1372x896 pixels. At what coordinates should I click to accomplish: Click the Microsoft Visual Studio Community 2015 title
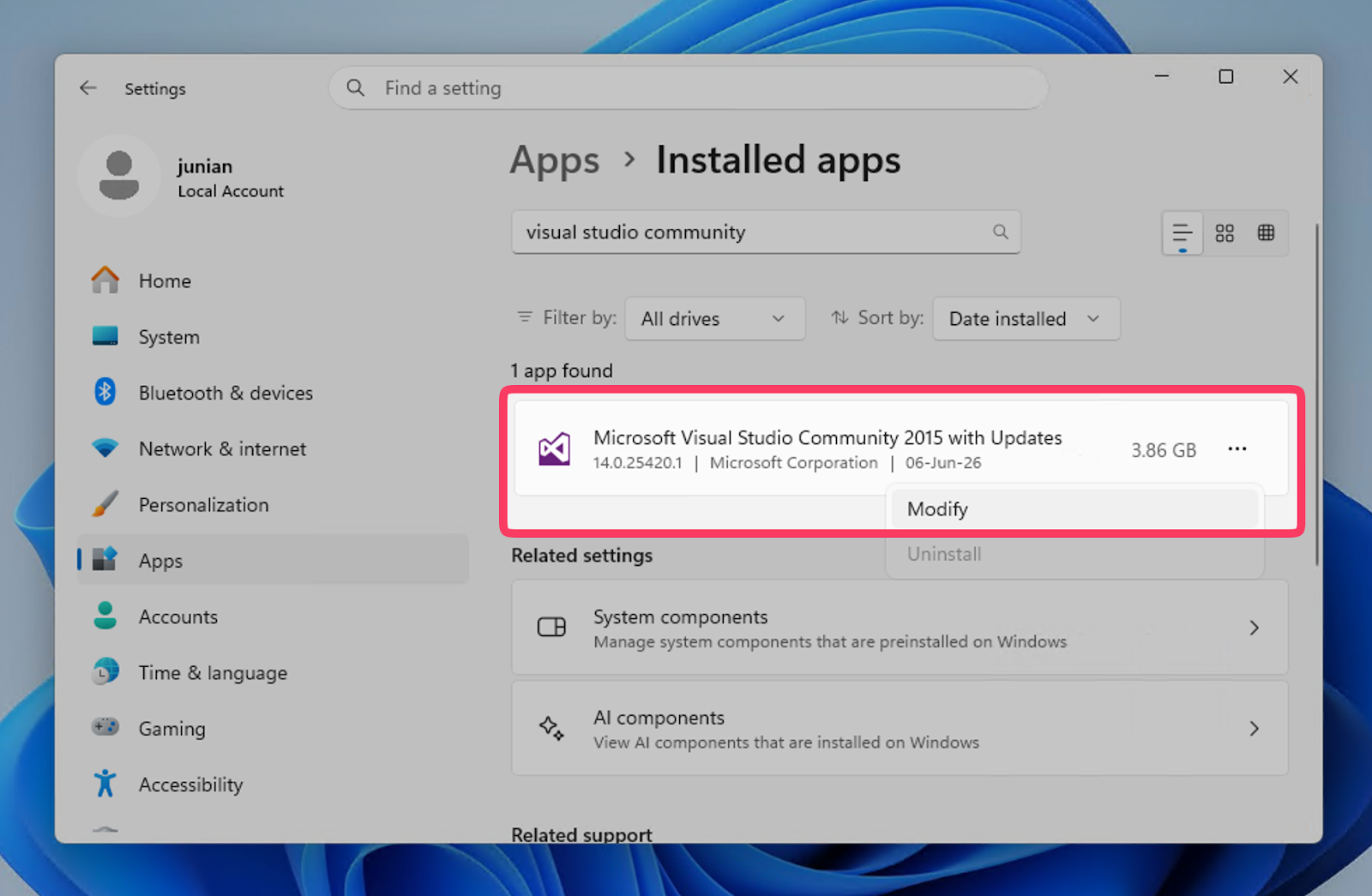(x=827, y=437)
